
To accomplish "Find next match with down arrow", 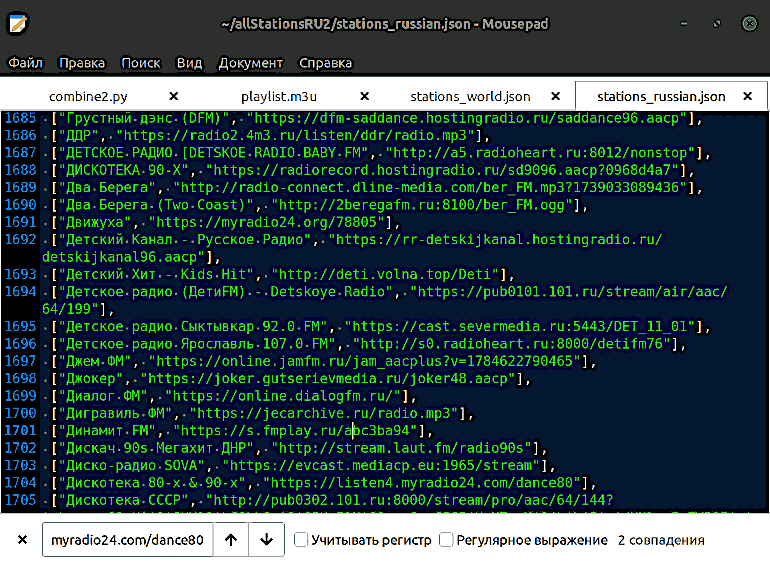I will coord(267,540).
